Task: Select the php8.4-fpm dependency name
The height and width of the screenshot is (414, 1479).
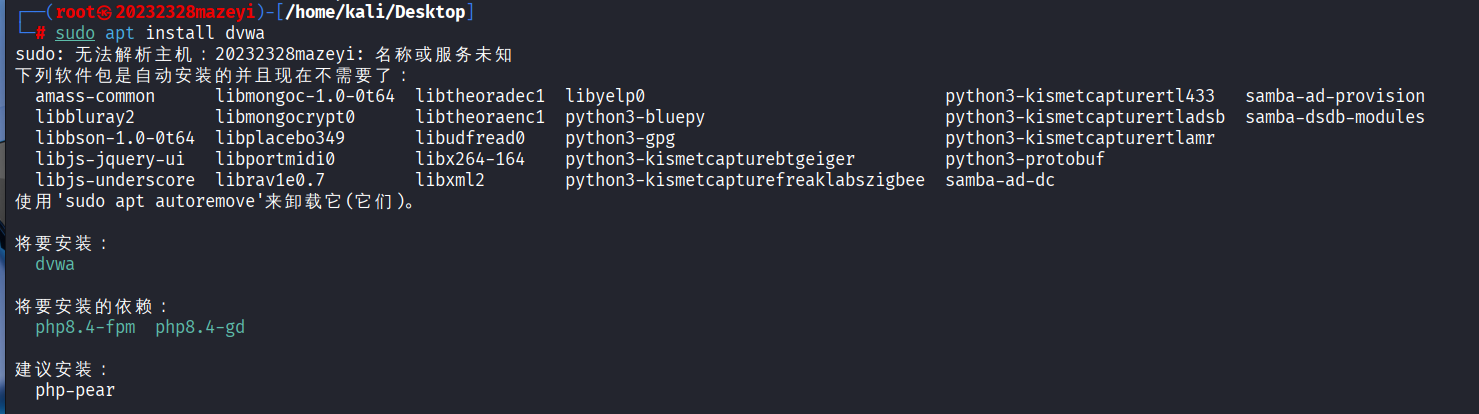Action: (85, 327)
